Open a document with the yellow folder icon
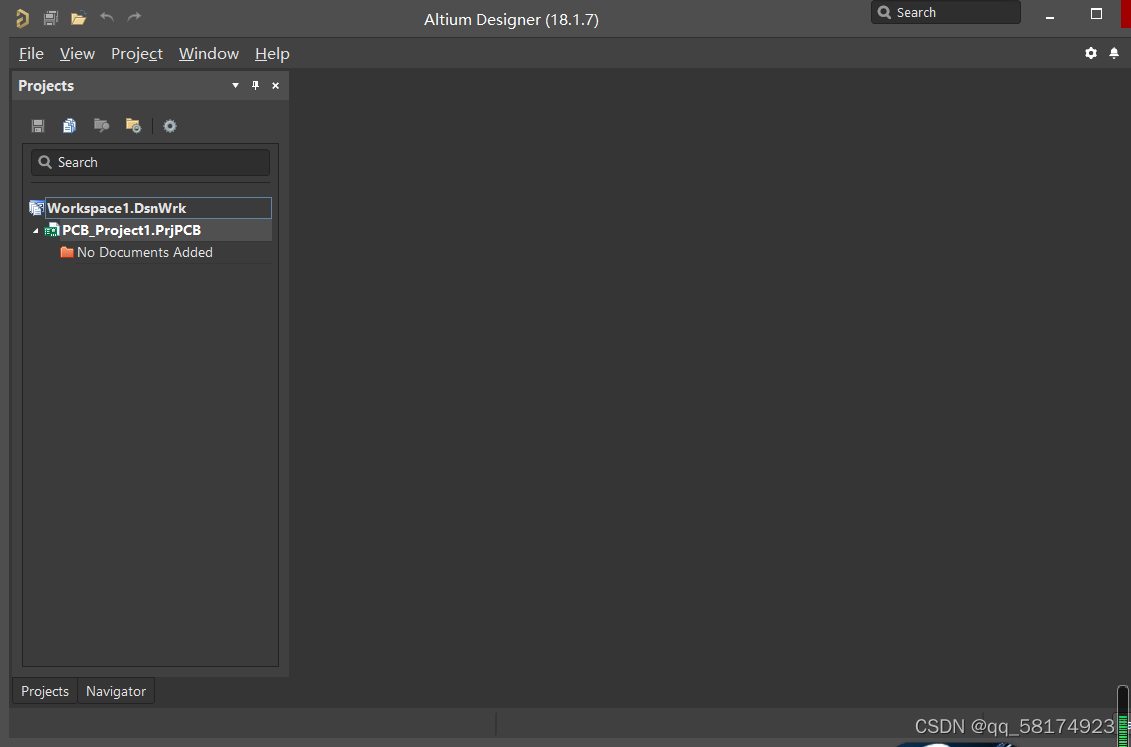Image resolution: width=1131 pixels, height=747 pixels. click(79, 18)
